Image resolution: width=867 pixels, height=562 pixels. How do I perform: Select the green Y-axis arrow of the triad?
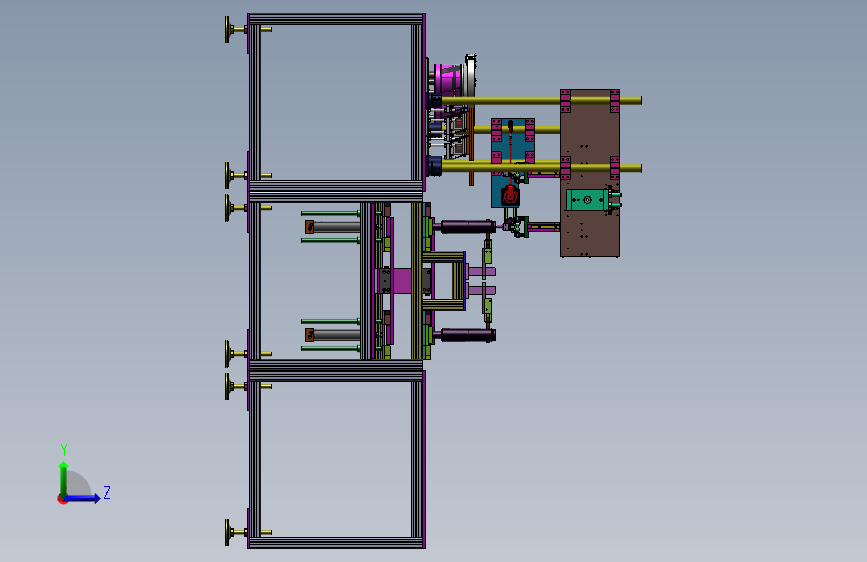click(x=63, y=479)
